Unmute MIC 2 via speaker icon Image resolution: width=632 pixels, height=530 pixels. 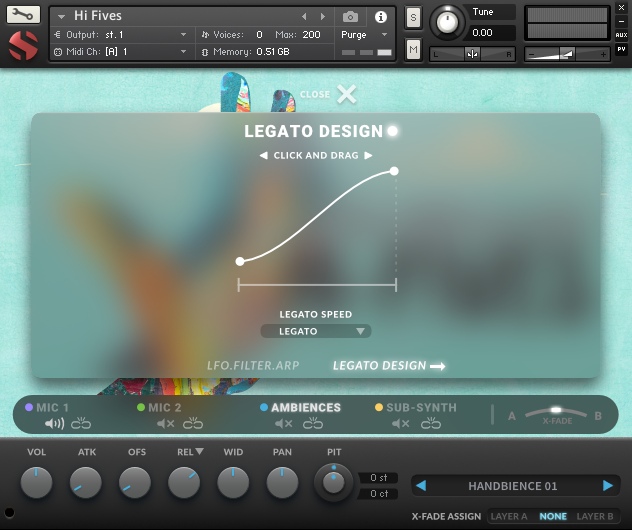coord(166,424)
